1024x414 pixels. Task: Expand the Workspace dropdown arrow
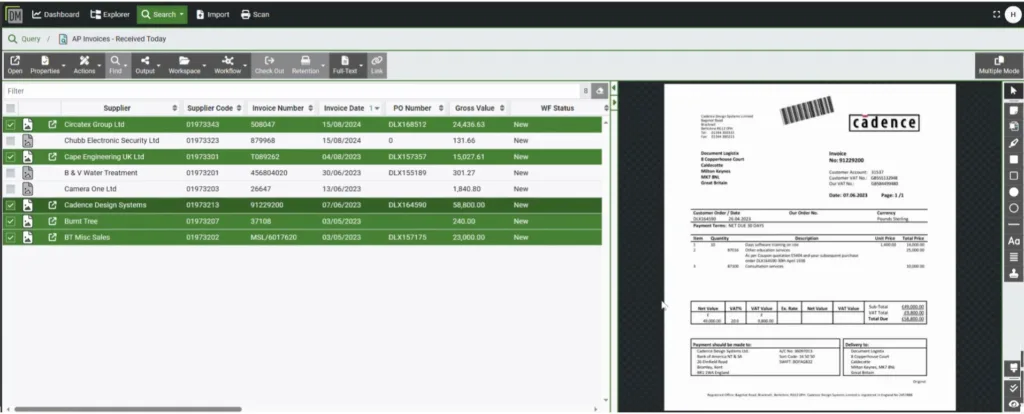pyautogui.click(x=204, y=66)
